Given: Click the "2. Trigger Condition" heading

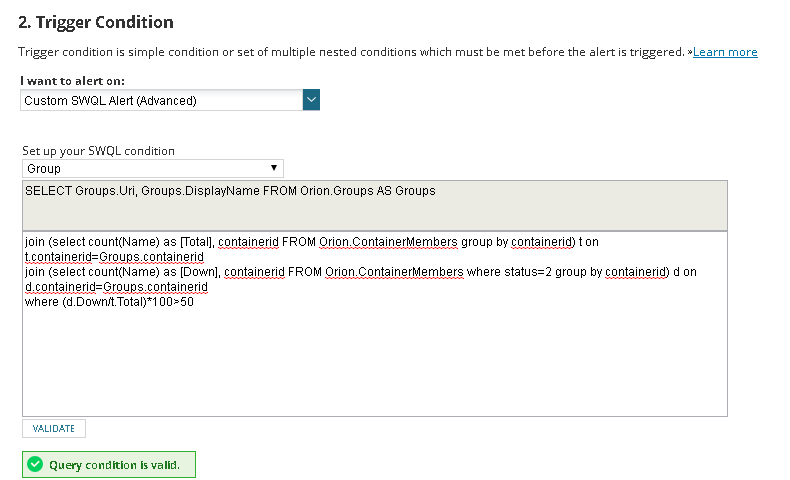Looking at the screenshot, I should 96,22.
